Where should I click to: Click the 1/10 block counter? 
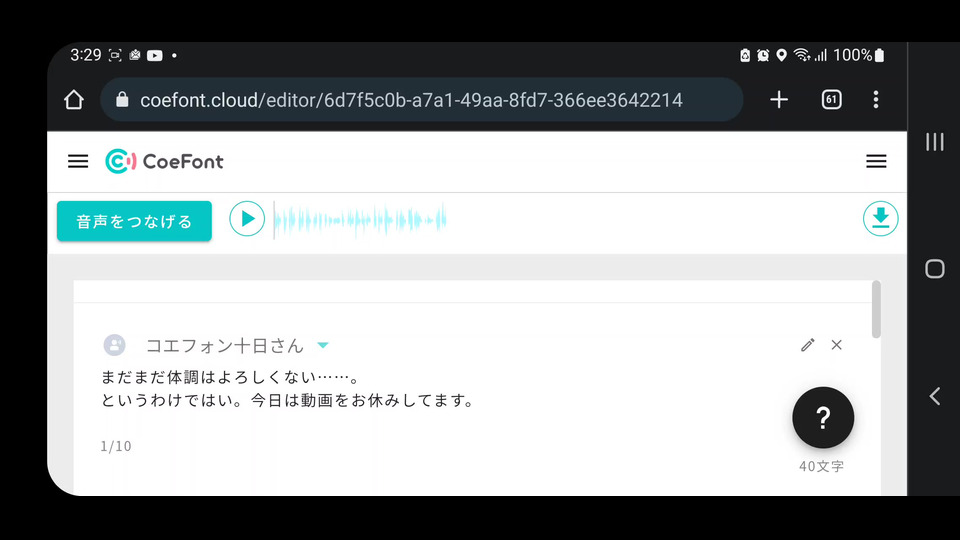pyautogui.click(x=116, y=446)
